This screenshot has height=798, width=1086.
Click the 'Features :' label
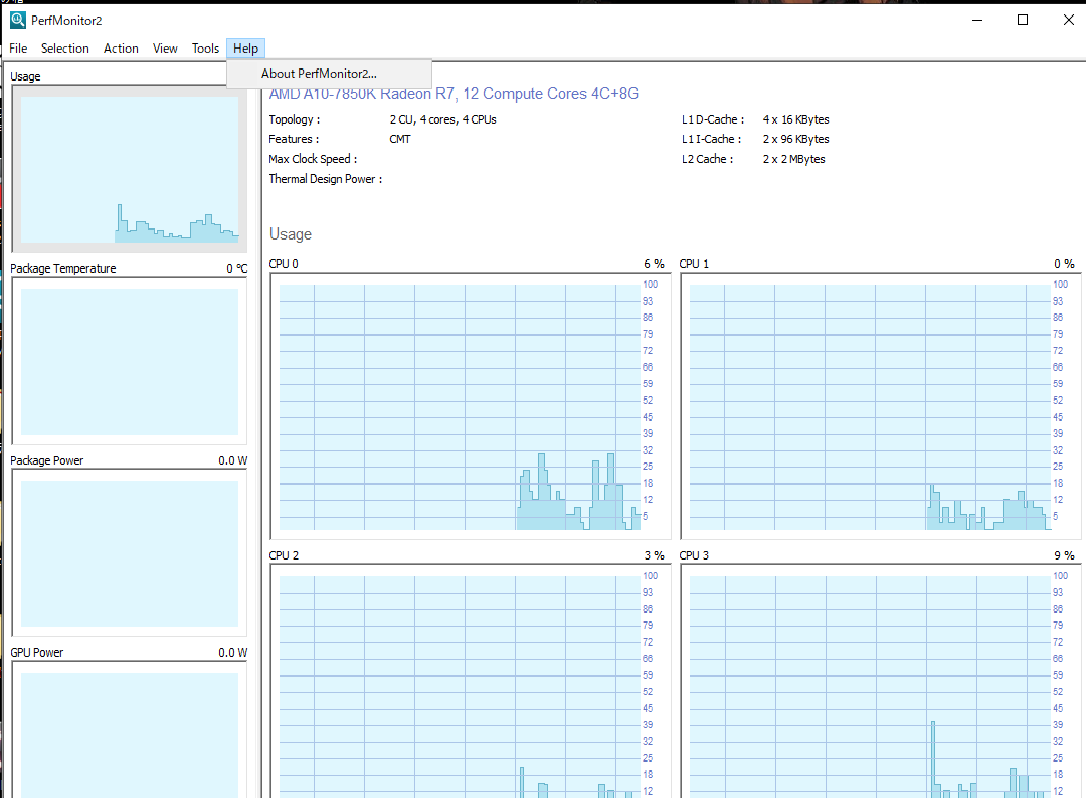(x=294, y=139)
